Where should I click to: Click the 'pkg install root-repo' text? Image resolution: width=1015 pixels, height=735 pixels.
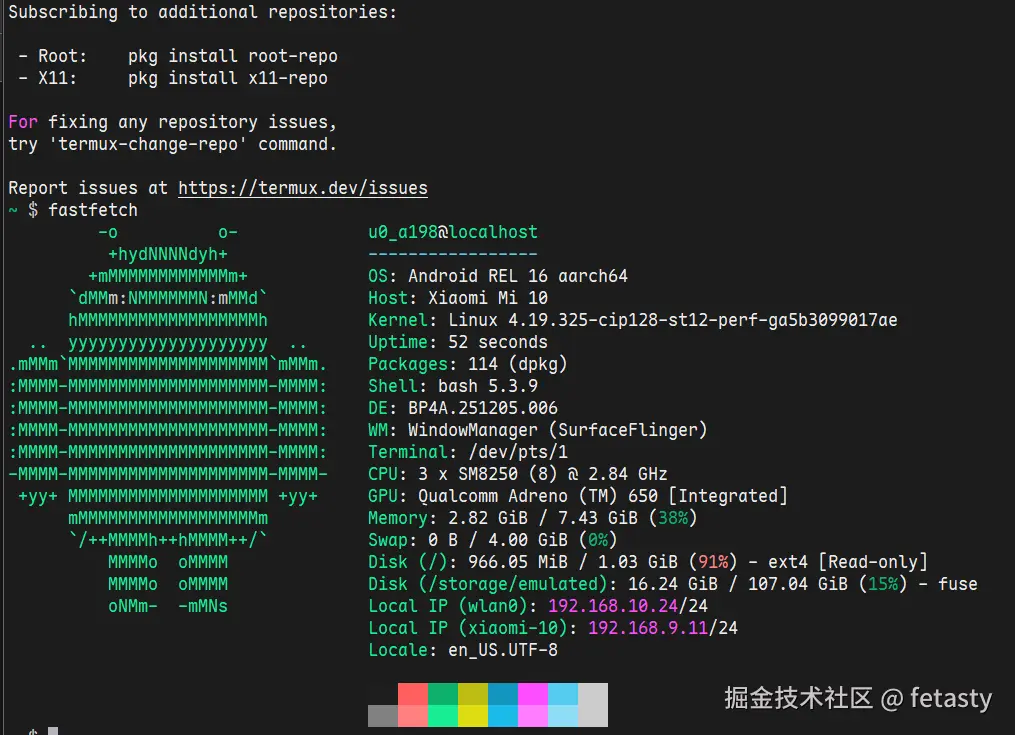click(232, 56)
